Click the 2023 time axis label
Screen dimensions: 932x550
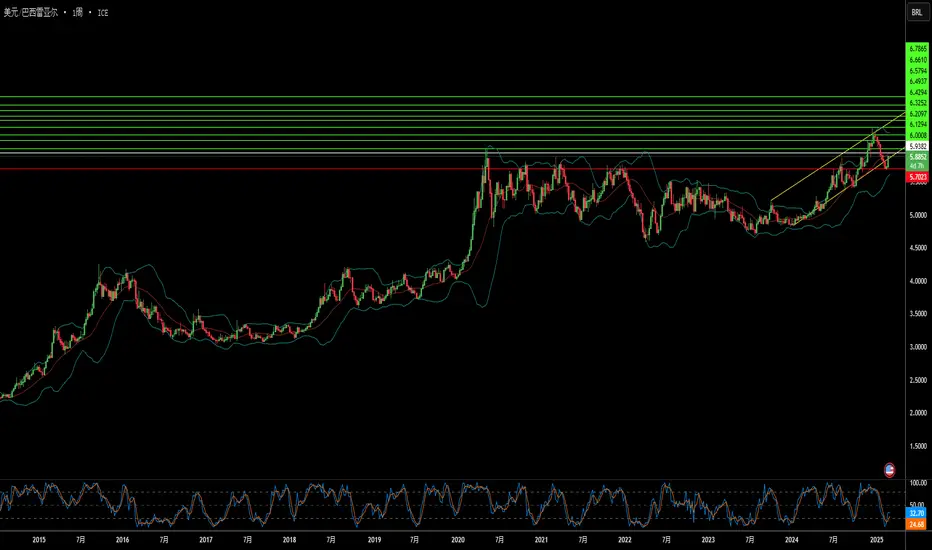(708, 540)
